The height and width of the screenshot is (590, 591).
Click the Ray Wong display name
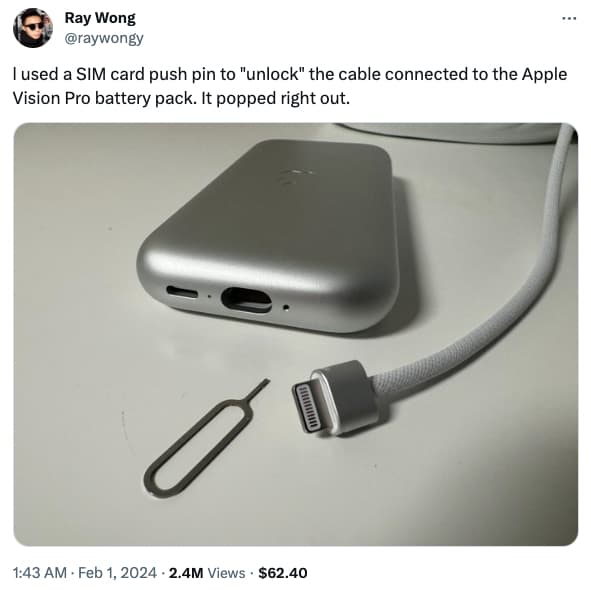100,18
